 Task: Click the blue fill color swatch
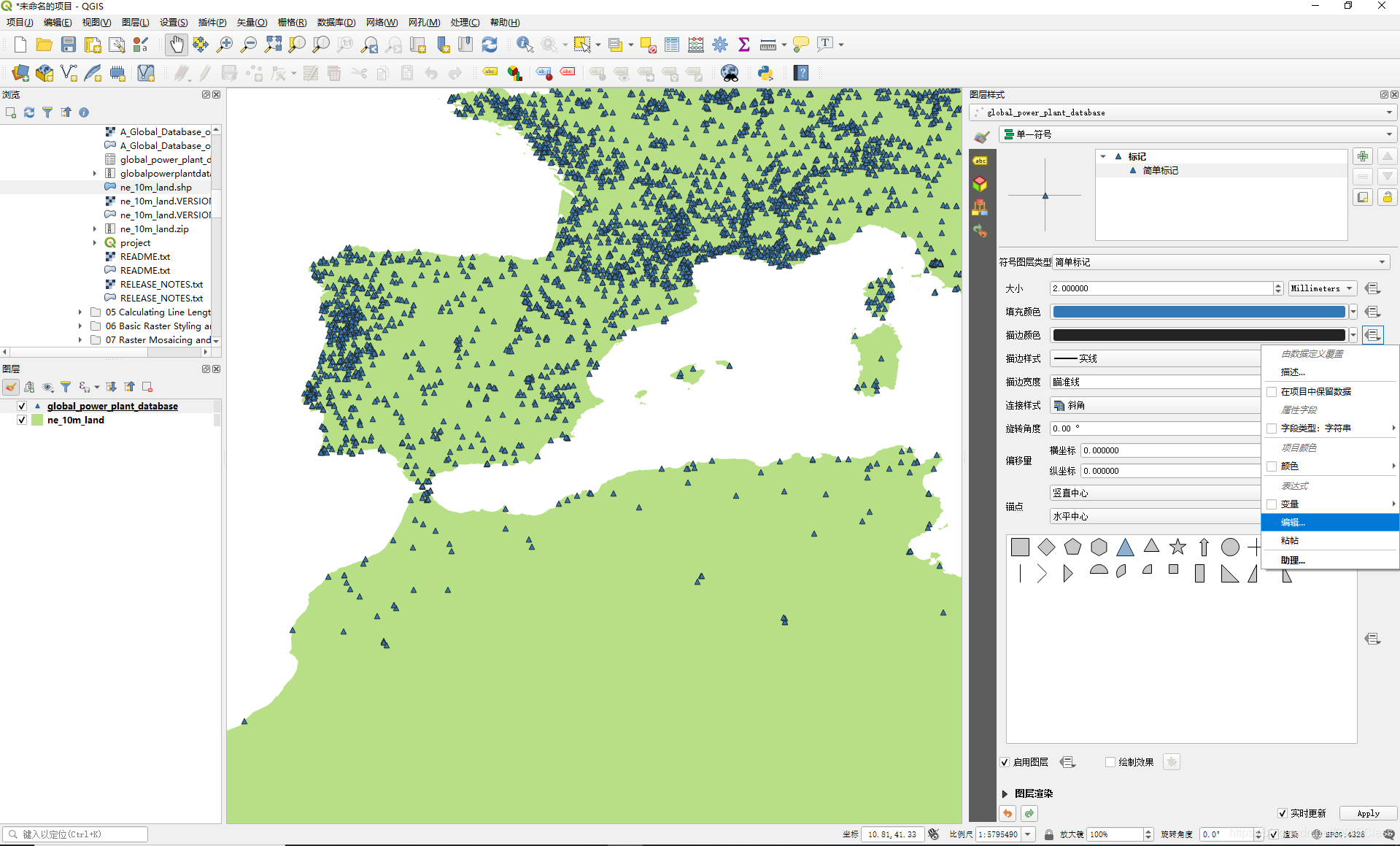click(1199, 312)
